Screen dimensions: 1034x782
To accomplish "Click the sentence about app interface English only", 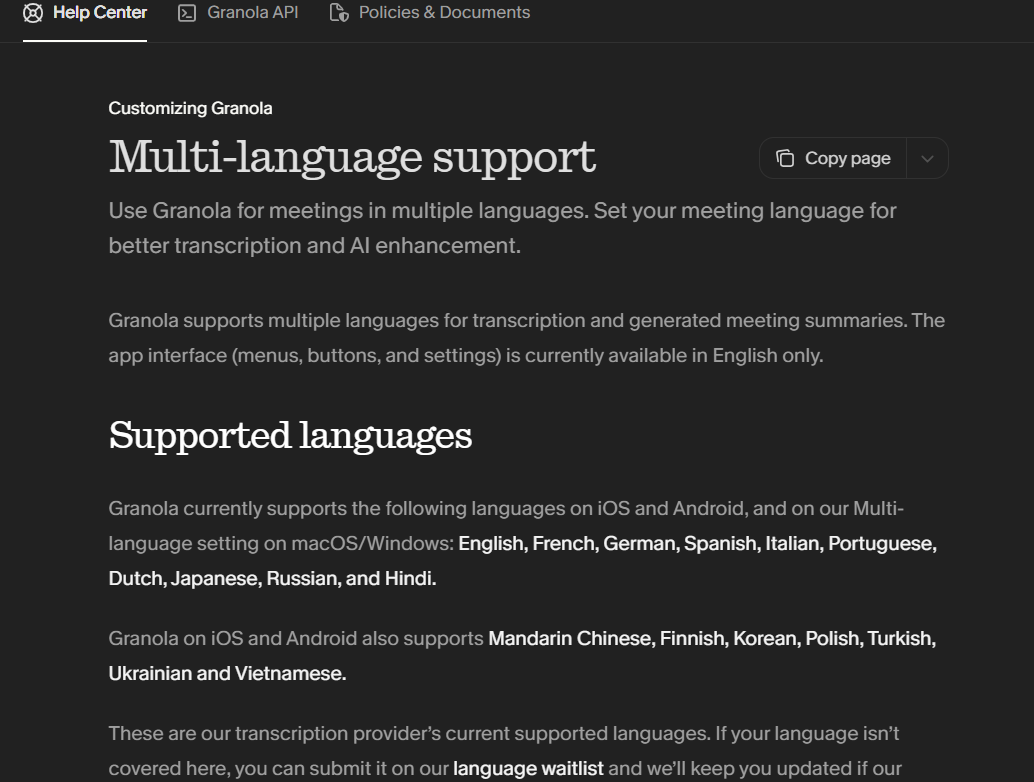I will click(466, 355).
